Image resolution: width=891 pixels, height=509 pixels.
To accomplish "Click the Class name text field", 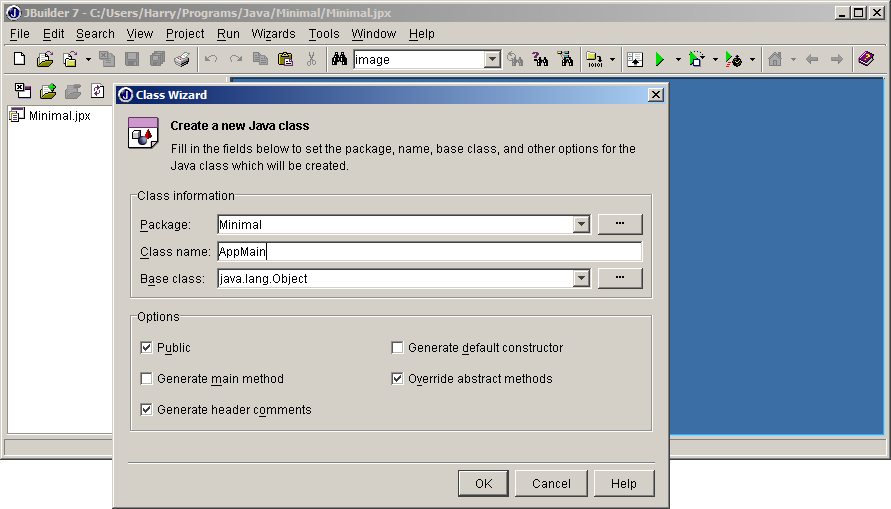I will coord(430,251).
